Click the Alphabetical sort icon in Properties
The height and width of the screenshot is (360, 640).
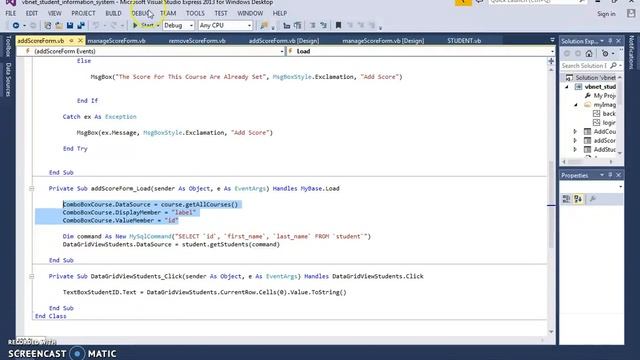coord(578,199)
